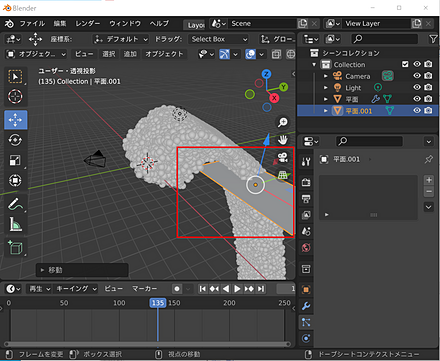Open the View Layer properties tab
This screenshot has height=361, width=440.
click(x=306, y=215)
